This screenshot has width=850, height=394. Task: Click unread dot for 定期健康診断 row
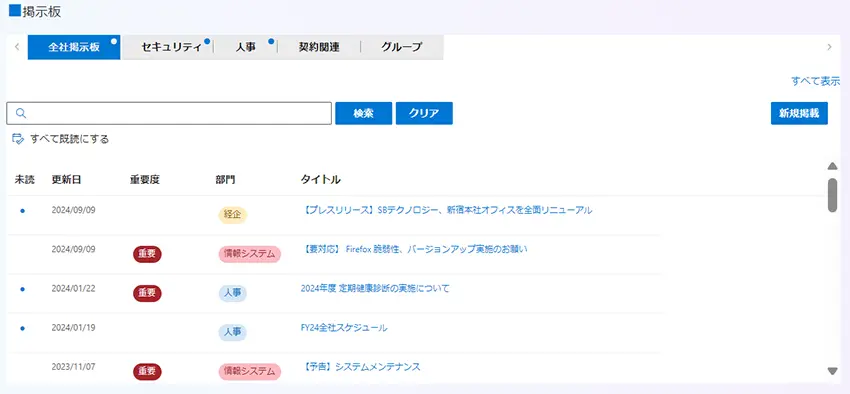22,289
